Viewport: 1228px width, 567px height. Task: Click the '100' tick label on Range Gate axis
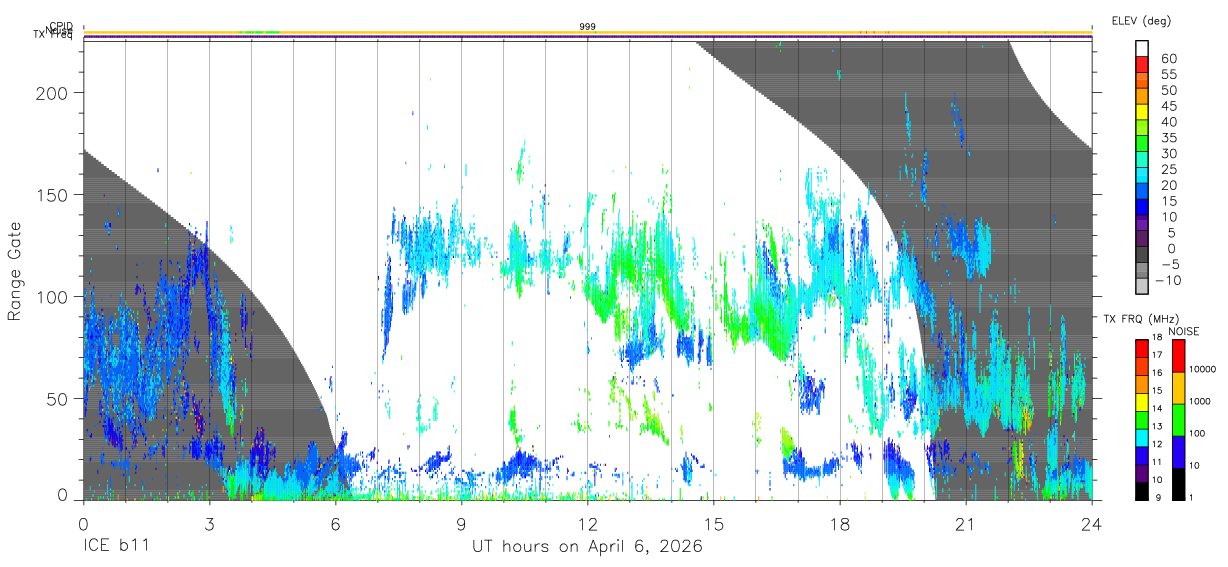click(53, 297)
